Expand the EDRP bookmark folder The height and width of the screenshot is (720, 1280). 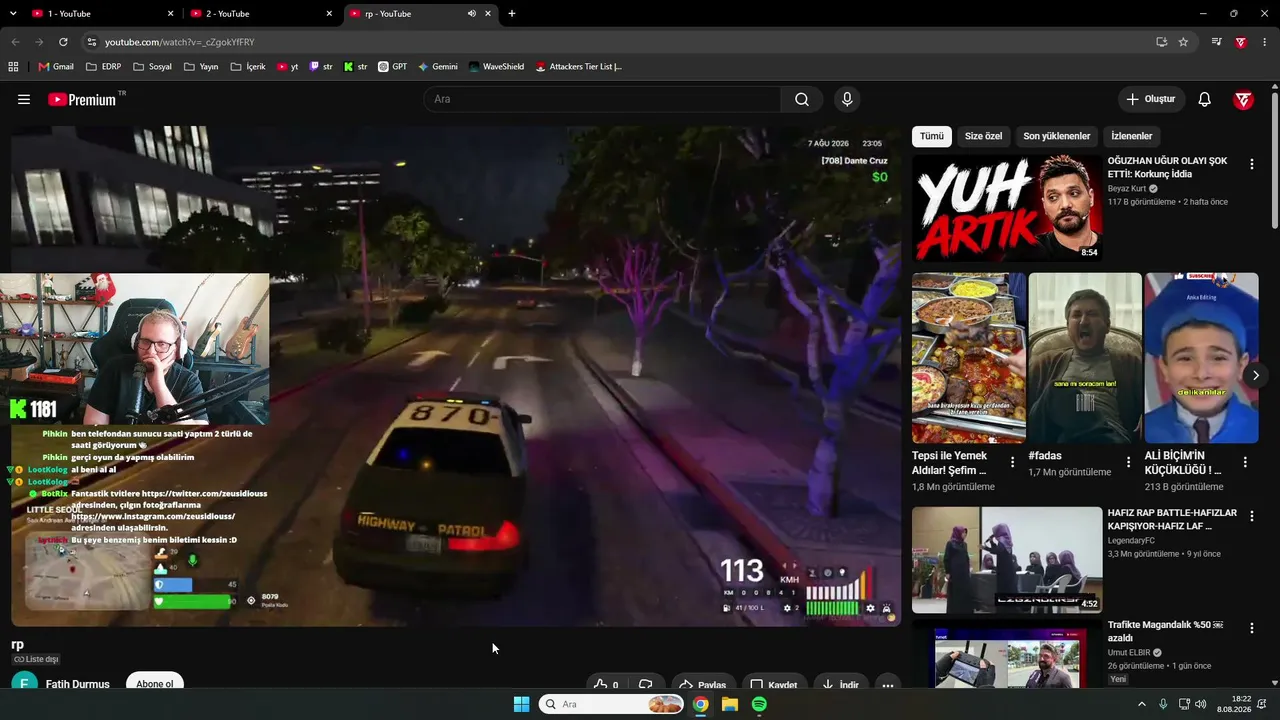(x=104, y=67)
